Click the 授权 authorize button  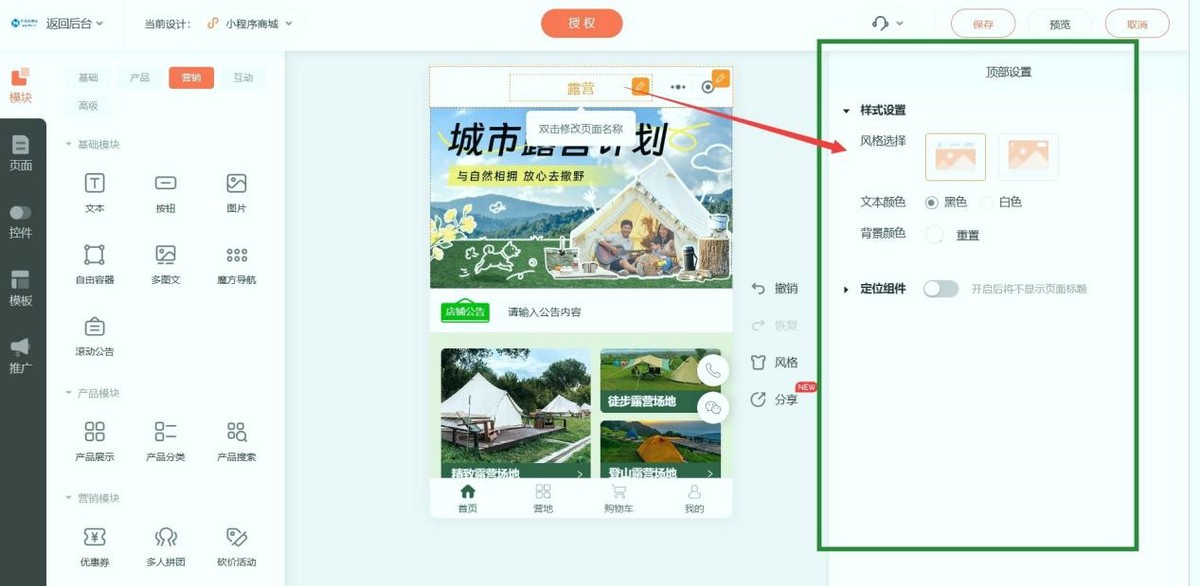tap(582, 22)
